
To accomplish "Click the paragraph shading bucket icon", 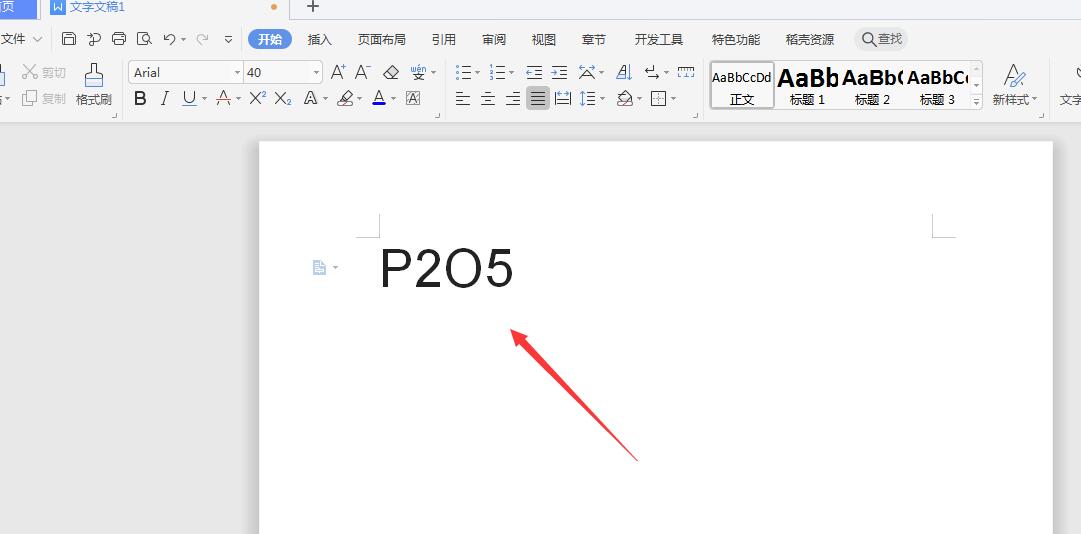I will coord(625,99).
